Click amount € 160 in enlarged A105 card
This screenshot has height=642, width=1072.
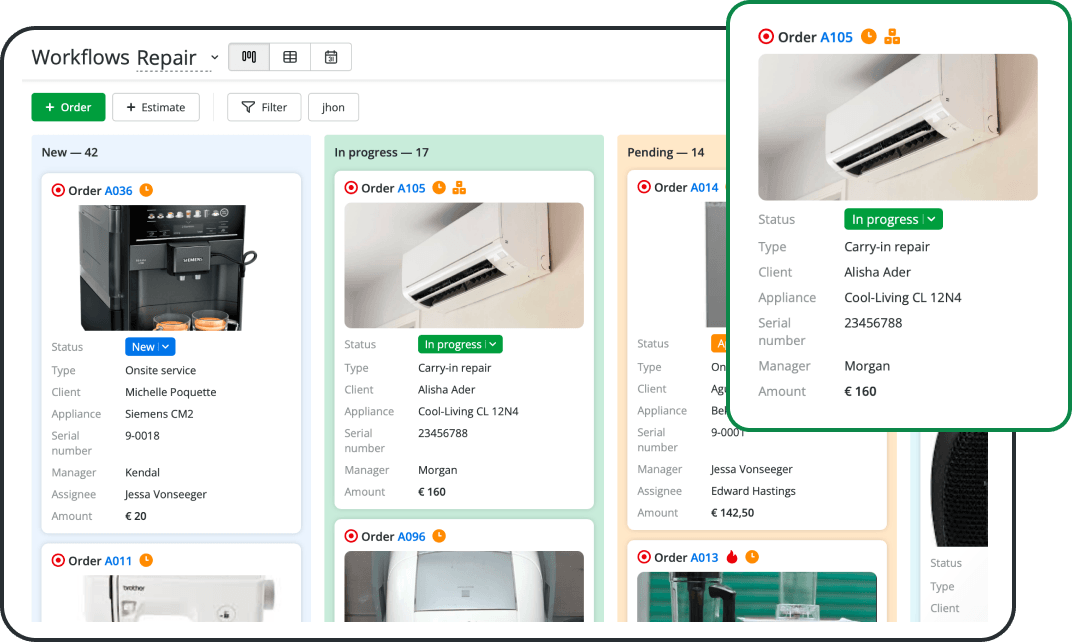pyautogui.click(x=860, y=391)
